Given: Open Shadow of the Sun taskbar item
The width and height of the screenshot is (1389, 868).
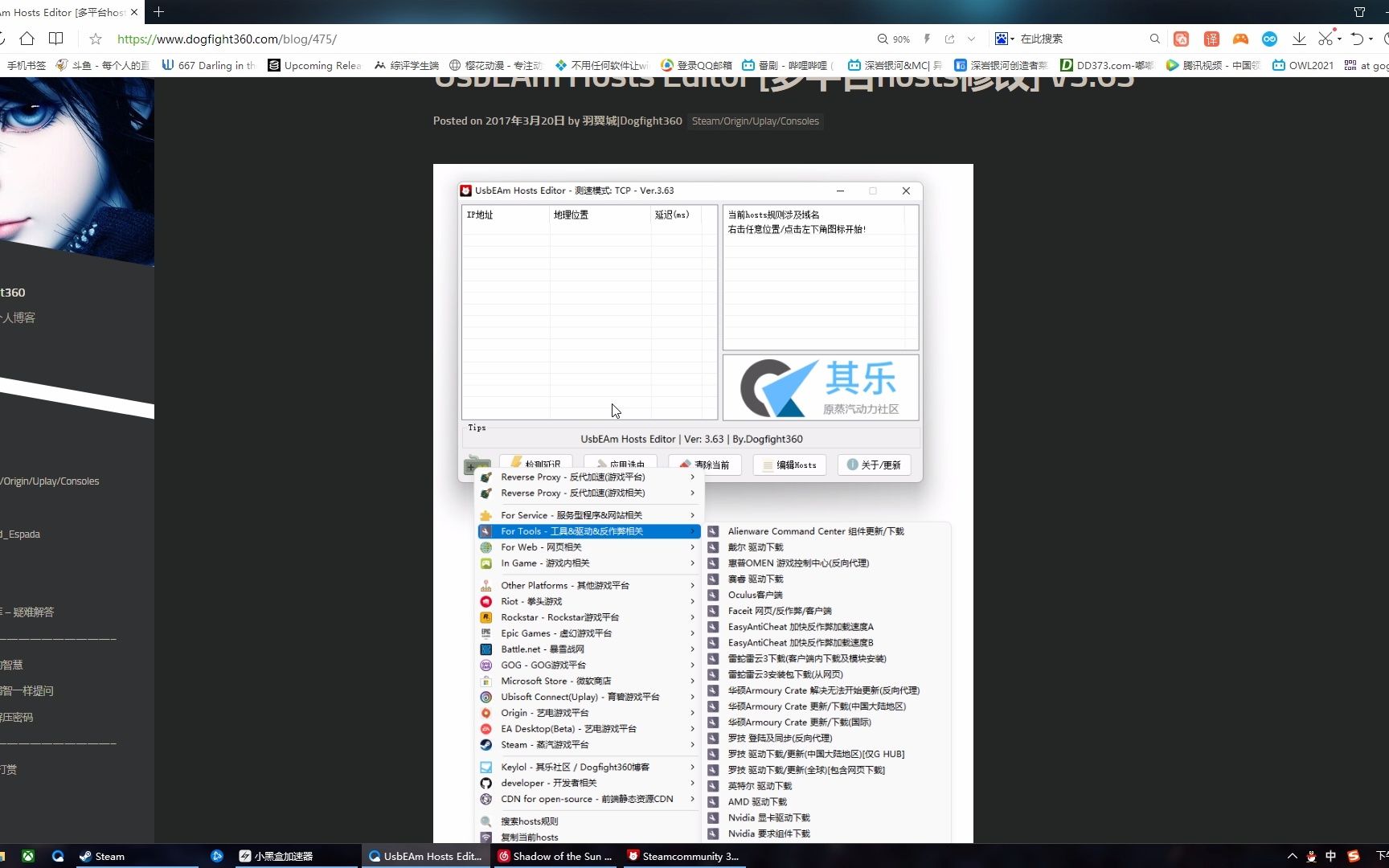Looking at the screenshot, I should point(555,856).
